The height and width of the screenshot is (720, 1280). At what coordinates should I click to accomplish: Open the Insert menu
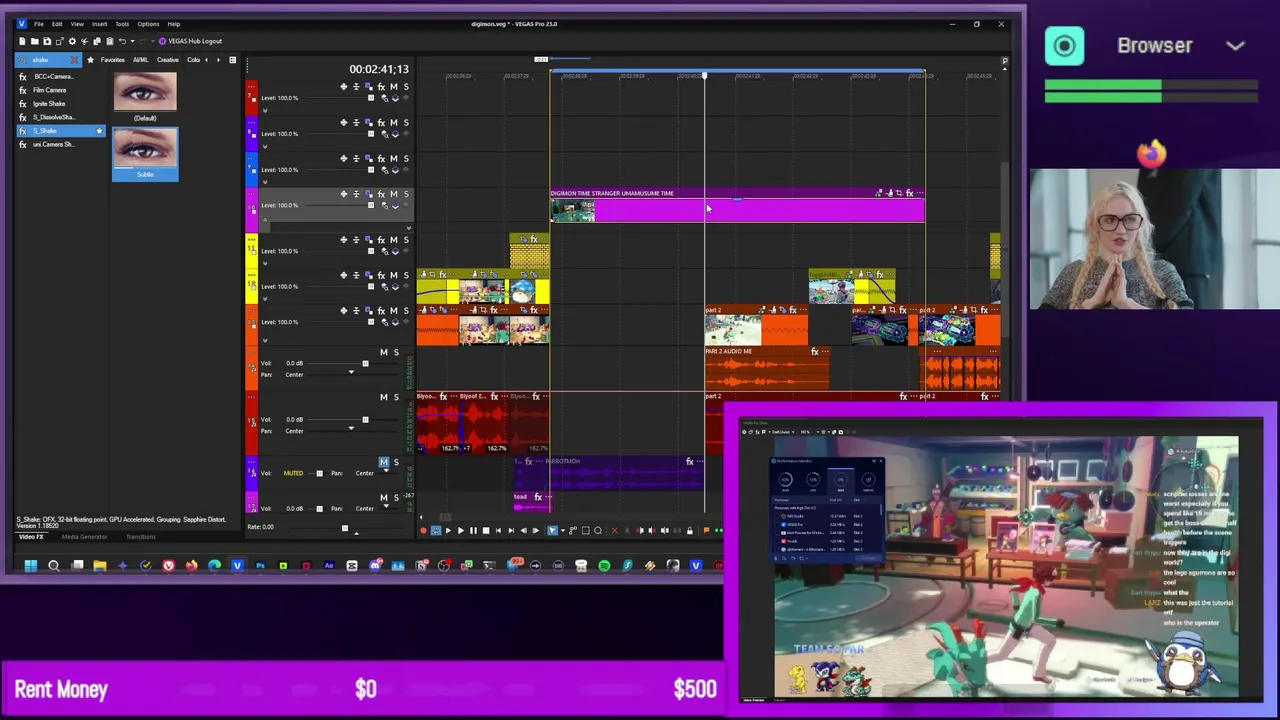point(100,24)
